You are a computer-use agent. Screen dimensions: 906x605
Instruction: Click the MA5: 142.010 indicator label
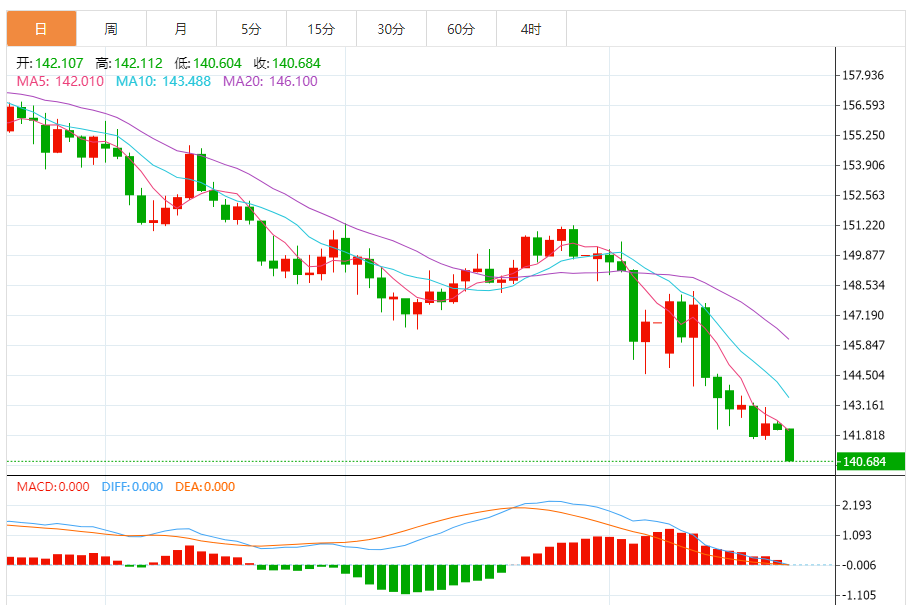pyautogui.click(x=60, y=81)
